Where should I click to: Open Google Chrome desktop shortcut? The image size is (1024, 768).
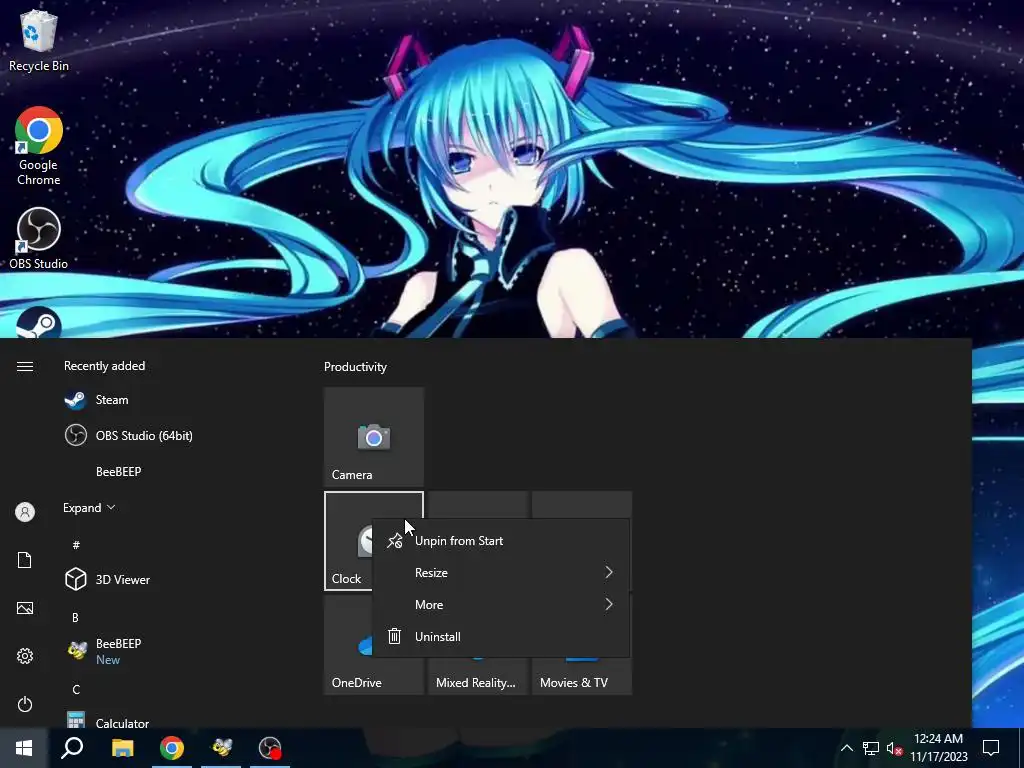(x=39, y=146)
